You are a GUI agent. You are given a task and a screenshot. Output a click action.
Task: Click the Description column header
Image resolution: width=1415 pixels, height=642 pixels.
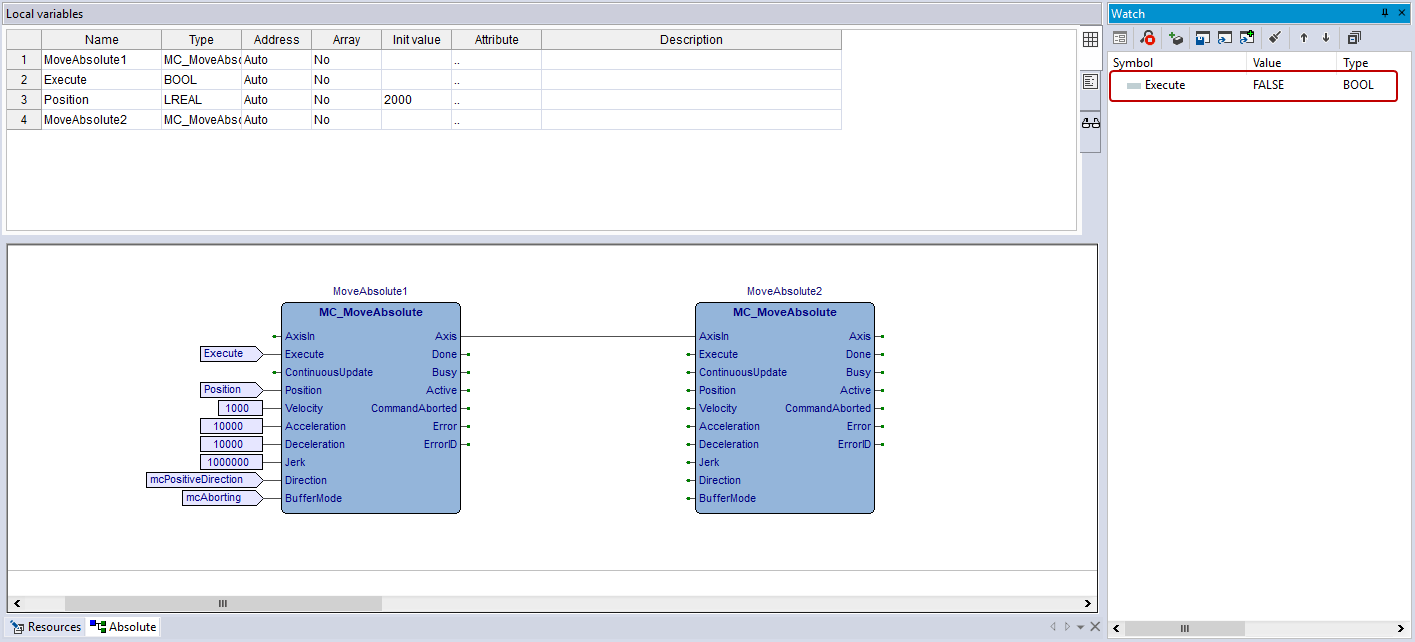point(691,40)
